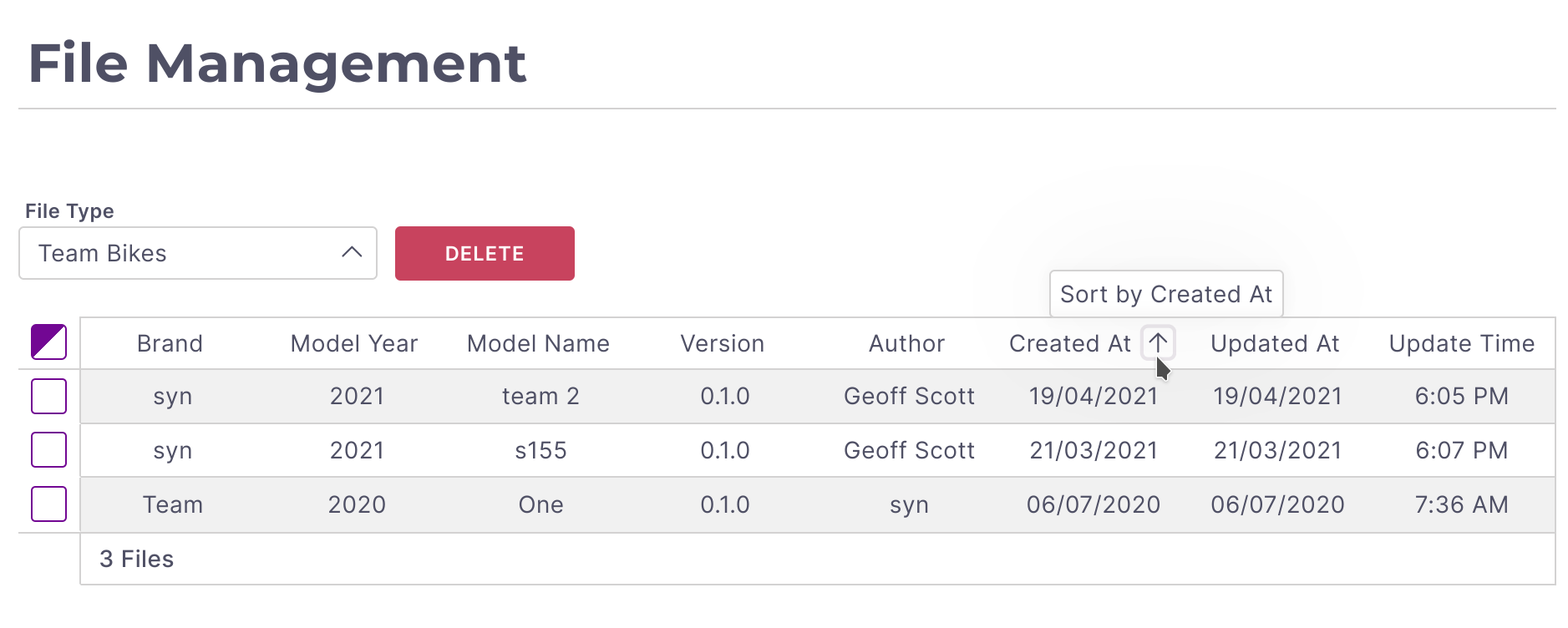Screen dimensions: 1568x628
Task: Click the Model Year column header
Action: (x=353, y=343)
